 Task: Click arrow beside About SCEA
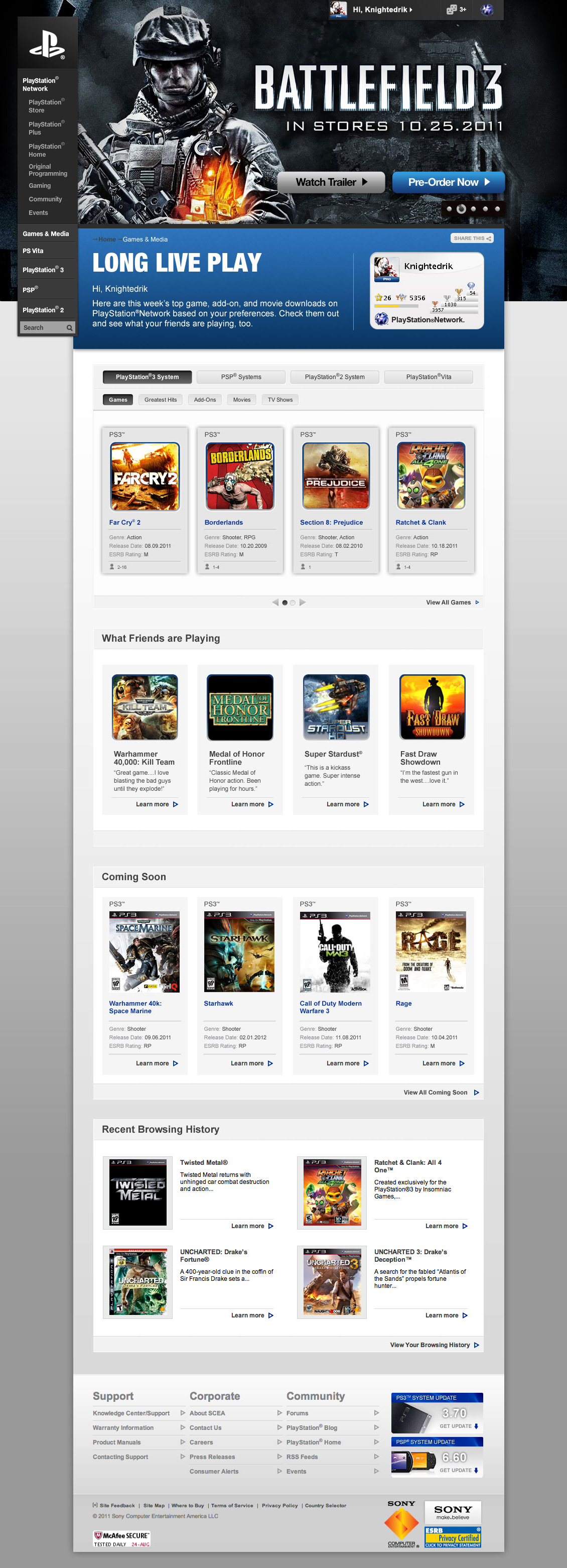279,1413
